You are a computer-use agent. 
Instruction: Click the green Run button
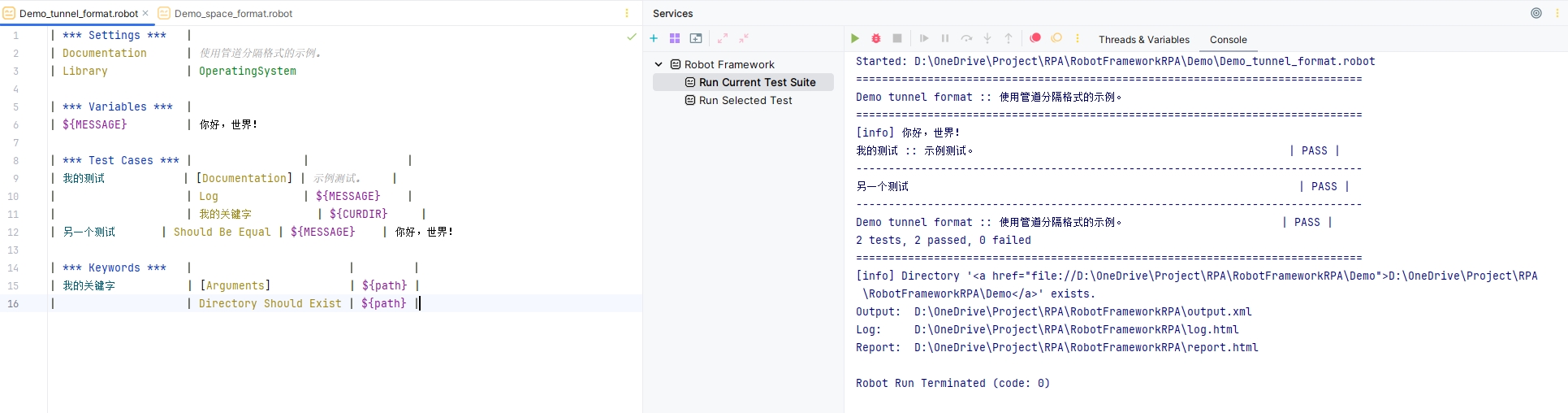click(x=855, y=38)
